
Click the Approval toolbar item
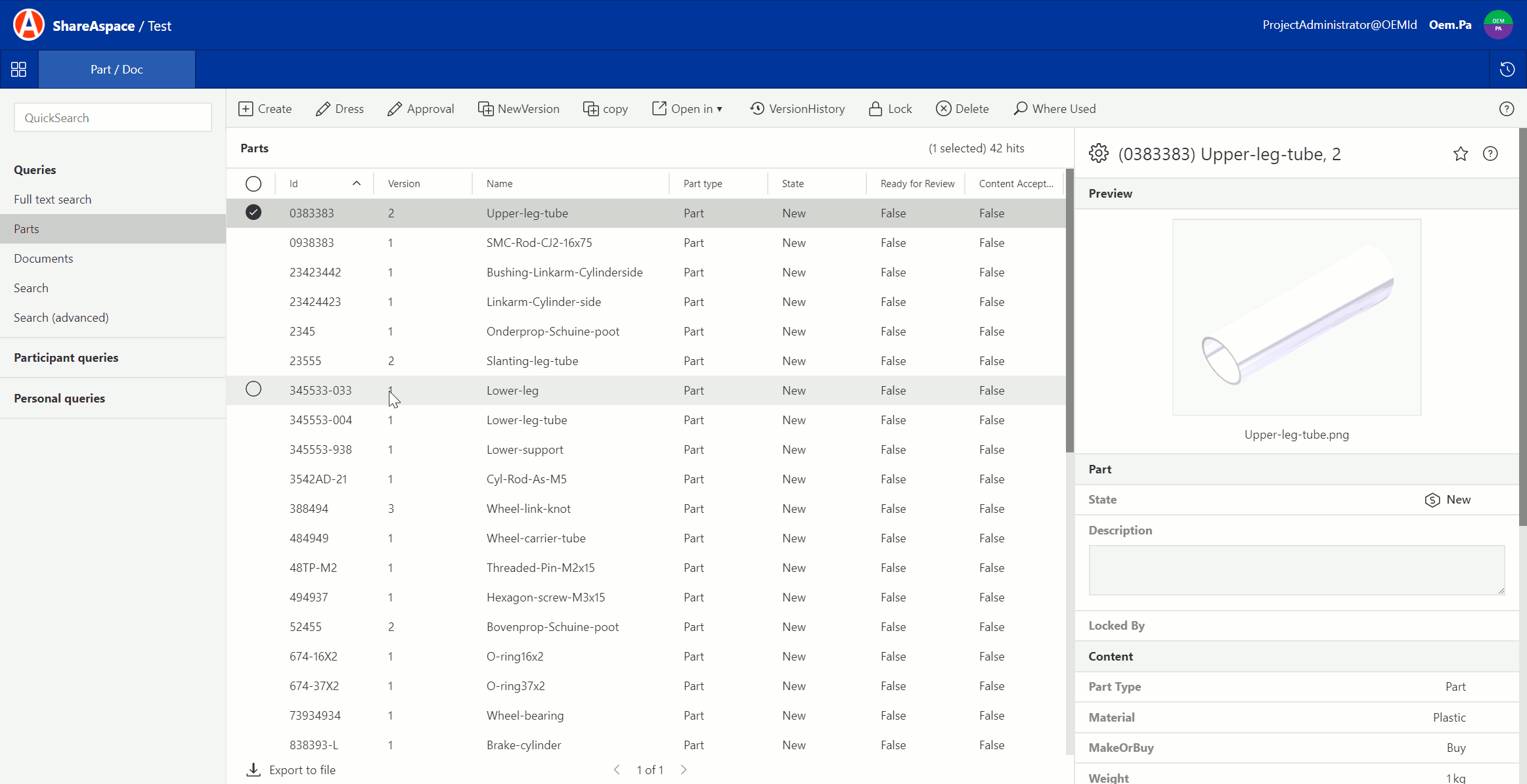(x=420, y=109)
